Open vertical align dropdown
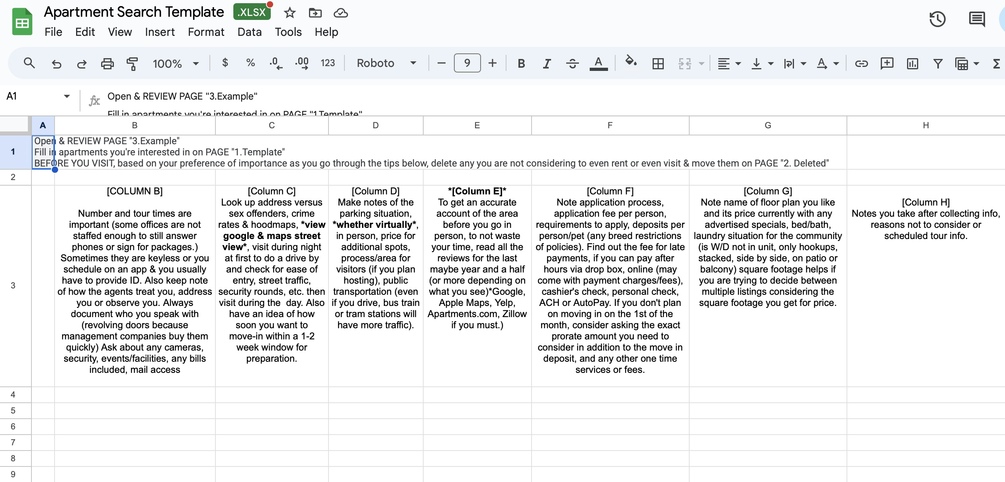 point(762,63)
